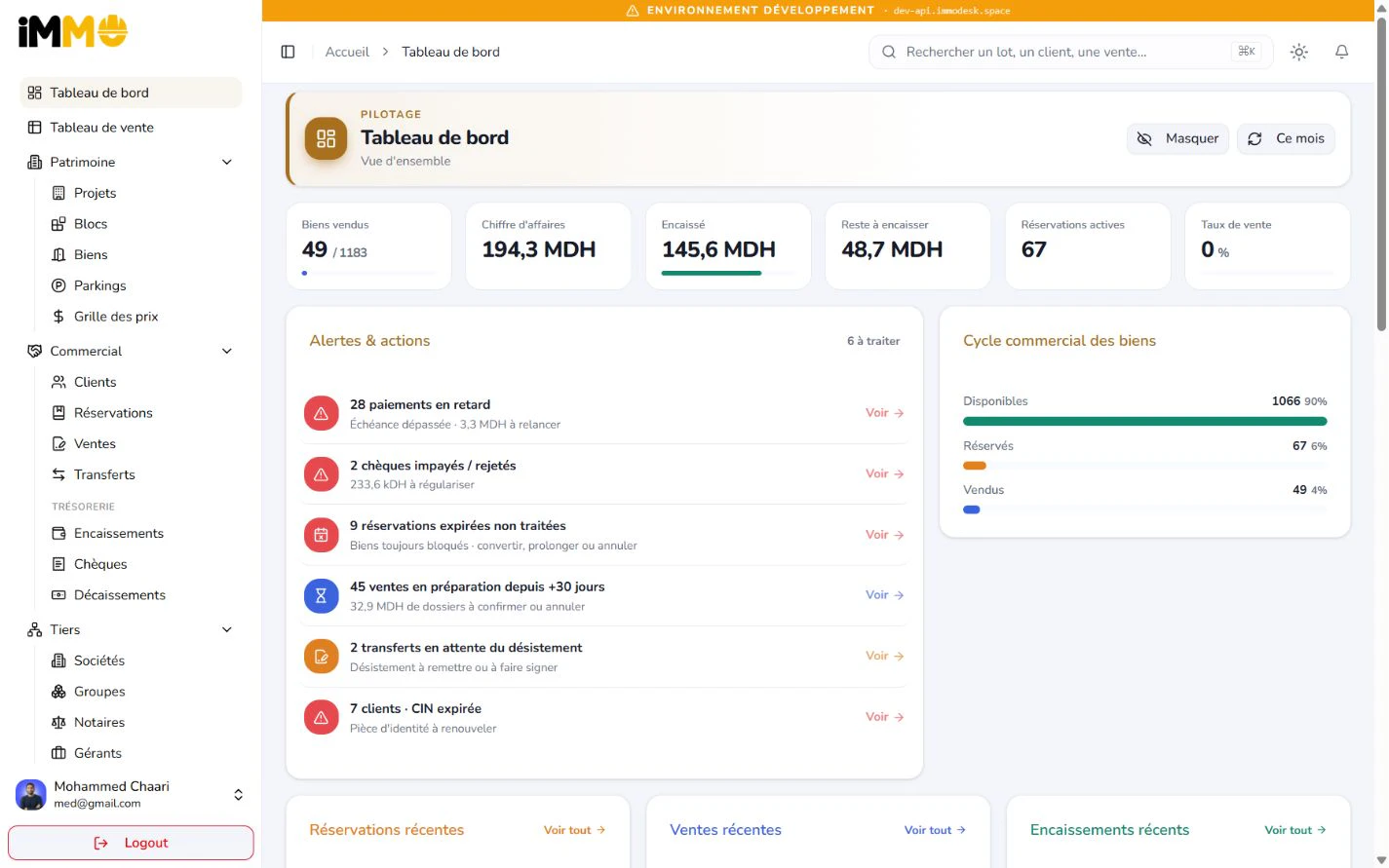Open Tableau de vente in sidebar

click(131, 128)
